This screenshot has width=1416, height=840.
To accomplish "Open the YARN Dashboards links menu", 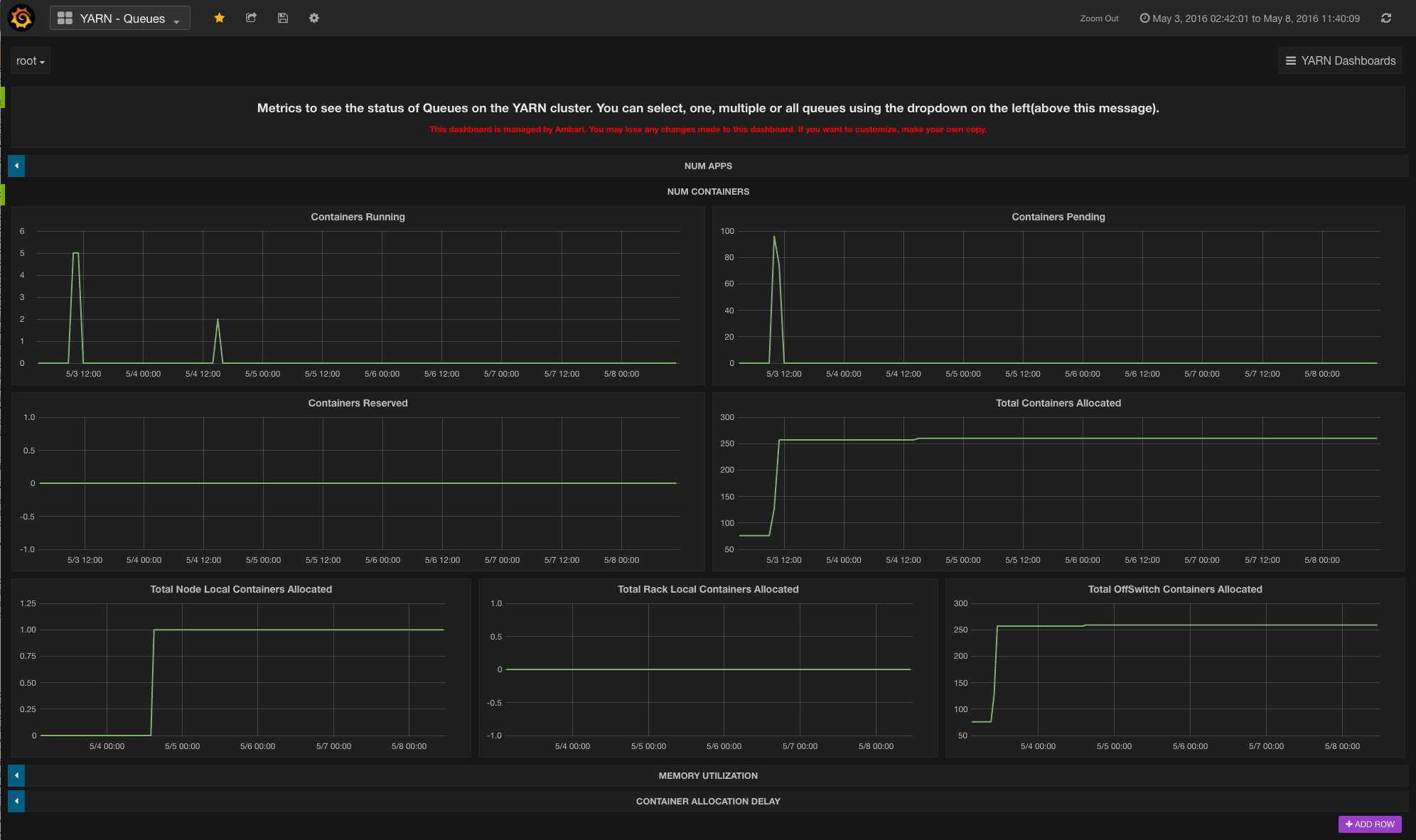I will 1340,61.
